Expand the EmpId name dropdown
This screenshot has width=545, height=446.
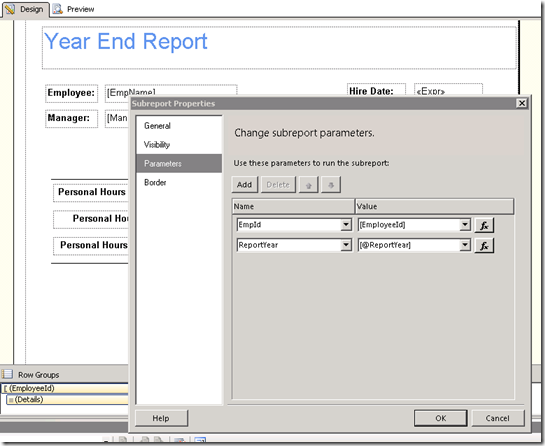coord(346,225)
